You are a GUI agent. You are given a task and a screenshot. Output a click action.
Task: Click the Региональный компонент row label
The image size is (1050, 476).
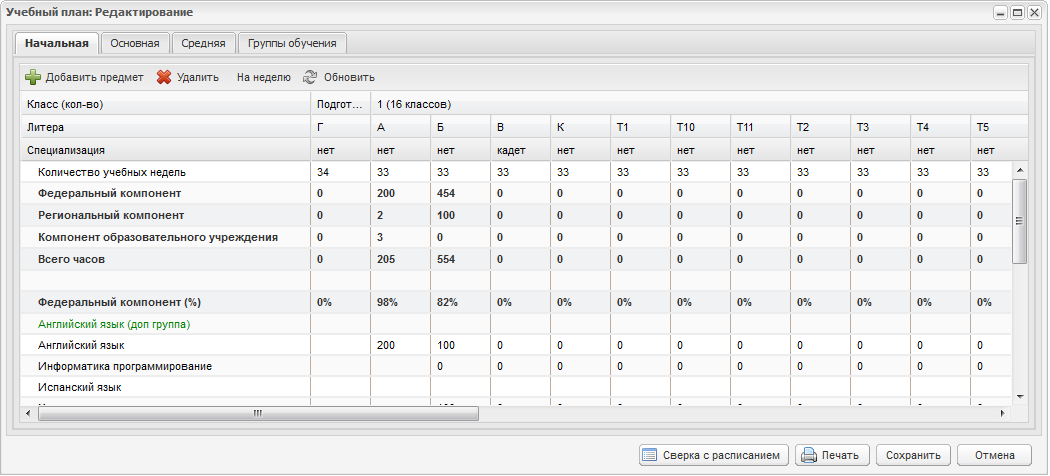[x=111, y=216]
